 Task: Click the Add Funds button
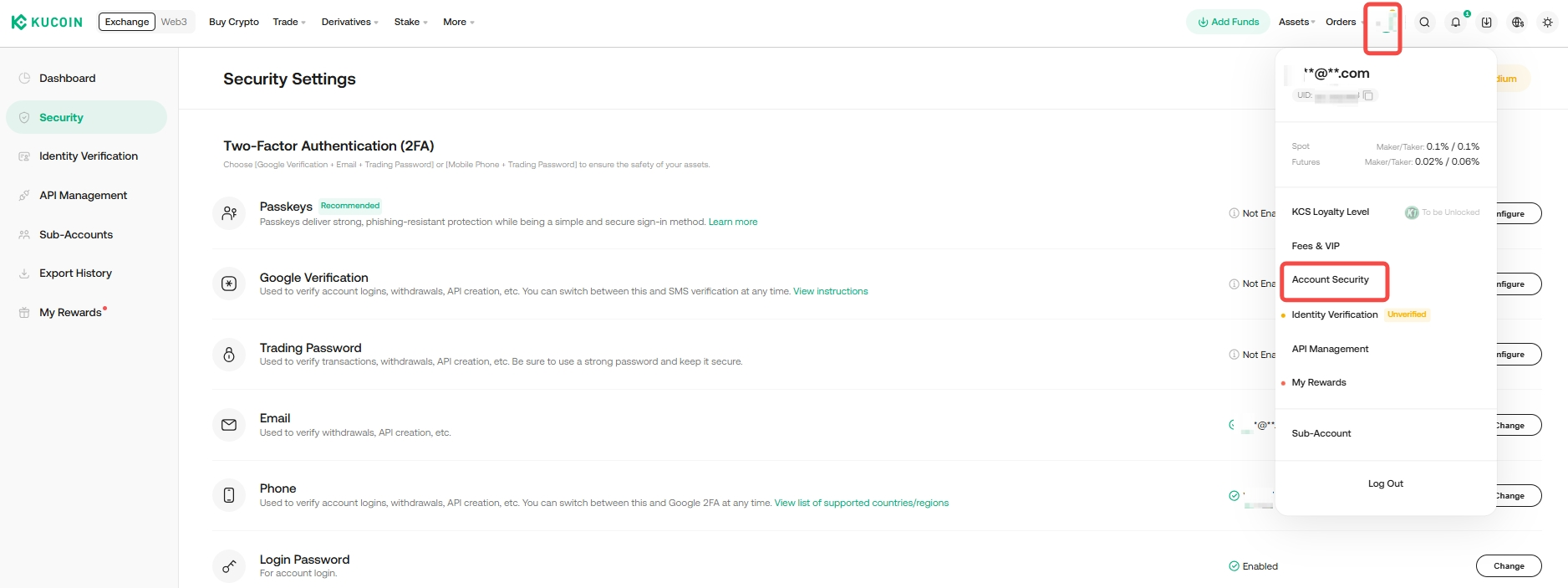tap(1228, 22)
